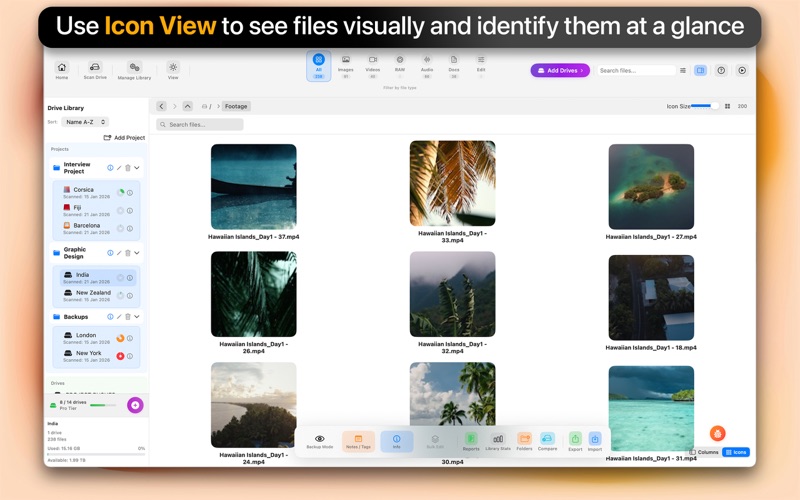Viewport: 800px width, 500px height.
Task: Switch to Icons view
Action: pos(736,452)
